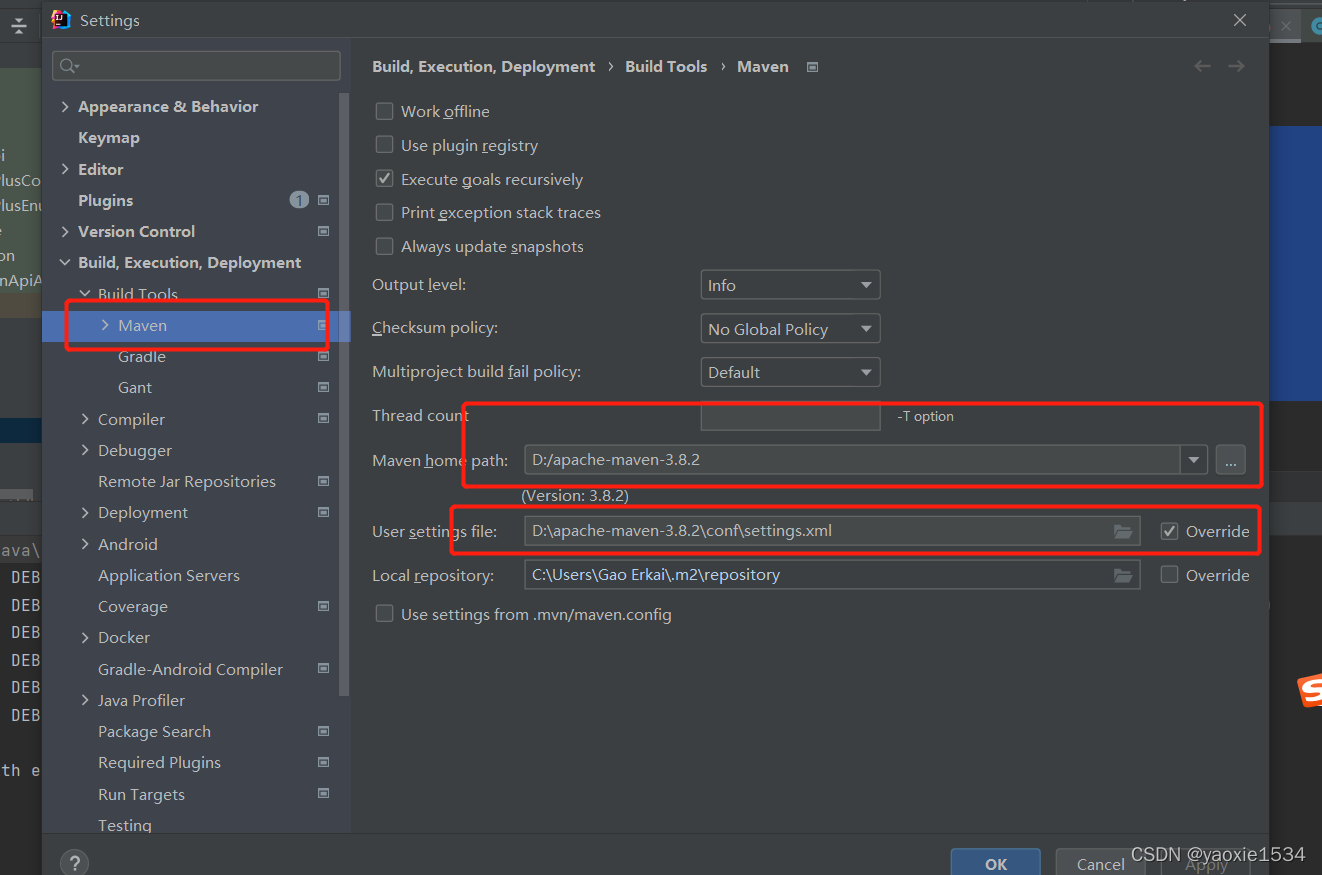
Task: Select Required Plugins settings
Action: [x=159, y=762]
